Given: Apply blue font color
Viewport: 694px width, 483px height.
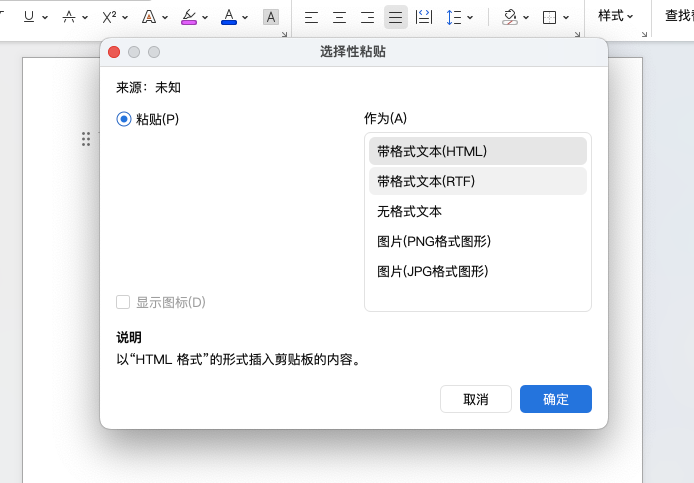Looking at the screenshot, I should (x=229, y=17).
